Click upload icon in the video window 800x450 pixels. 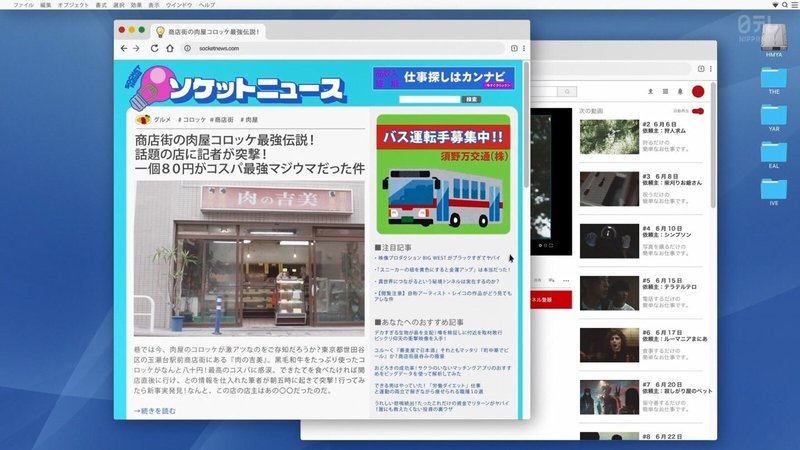651,91
